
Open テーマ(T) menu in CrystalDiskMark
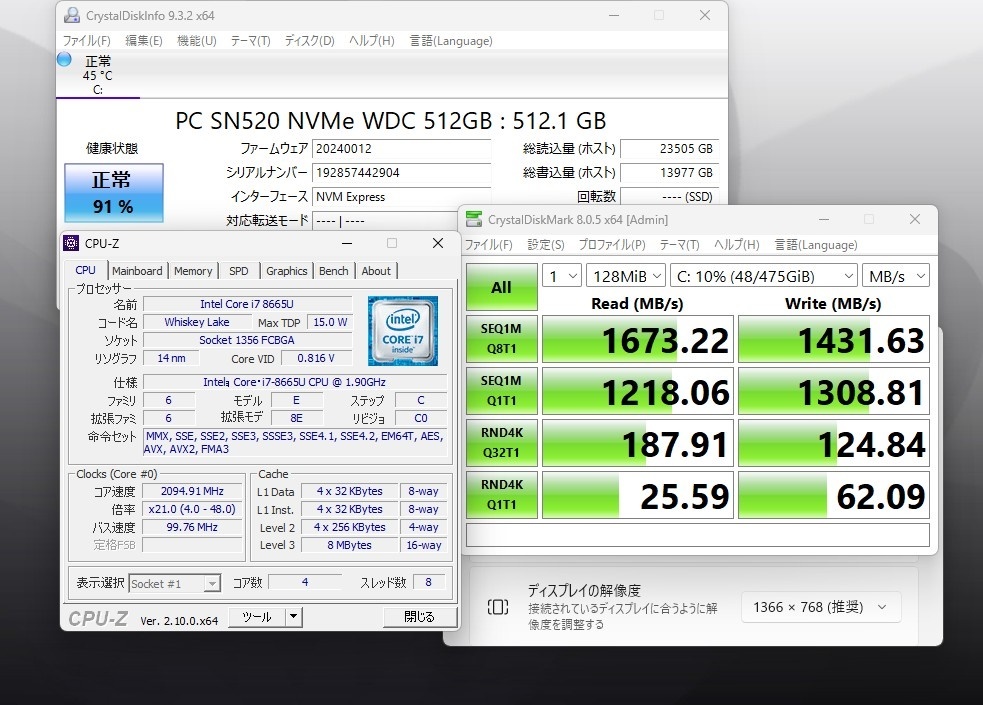[680, 245]
